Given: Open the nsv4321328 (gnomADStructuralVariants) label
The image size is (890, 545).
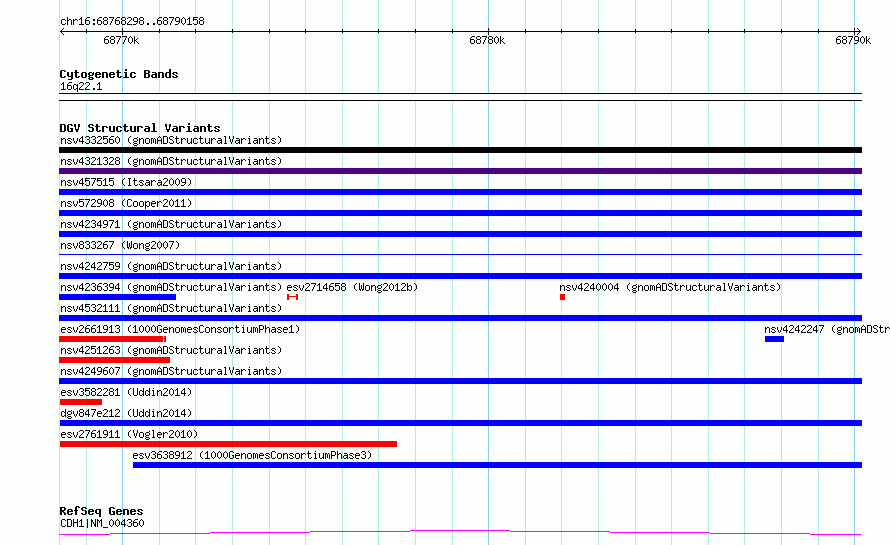Looking at the screenshot, I should (171, 161).
